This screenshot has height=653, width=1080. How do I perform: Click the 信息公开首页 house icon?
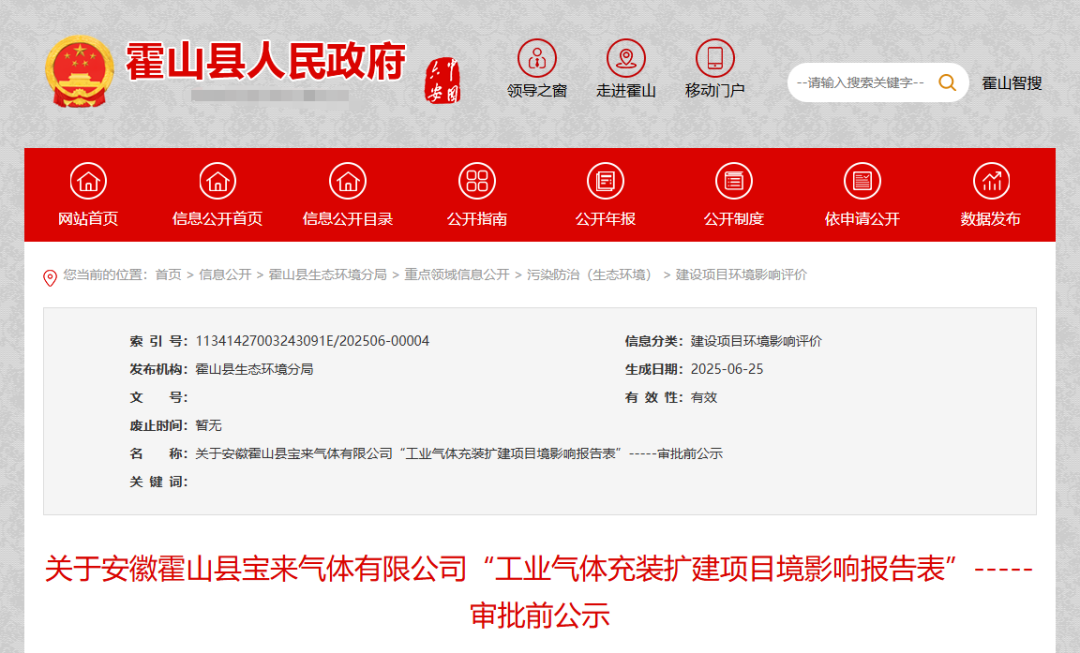(x=218, y=181)
